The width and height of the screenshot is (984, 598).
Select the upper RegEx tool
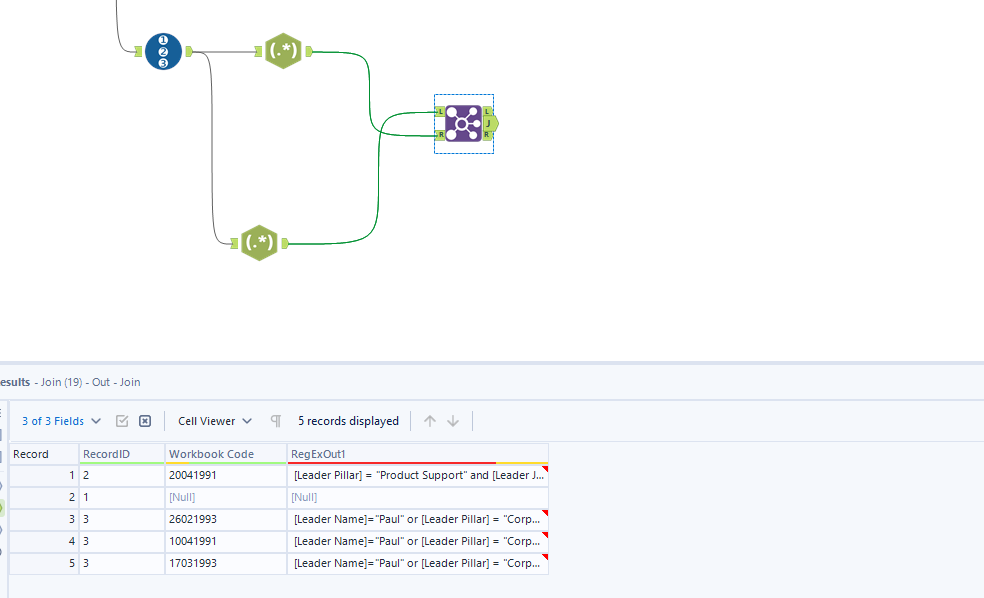(x=283, y=51)
